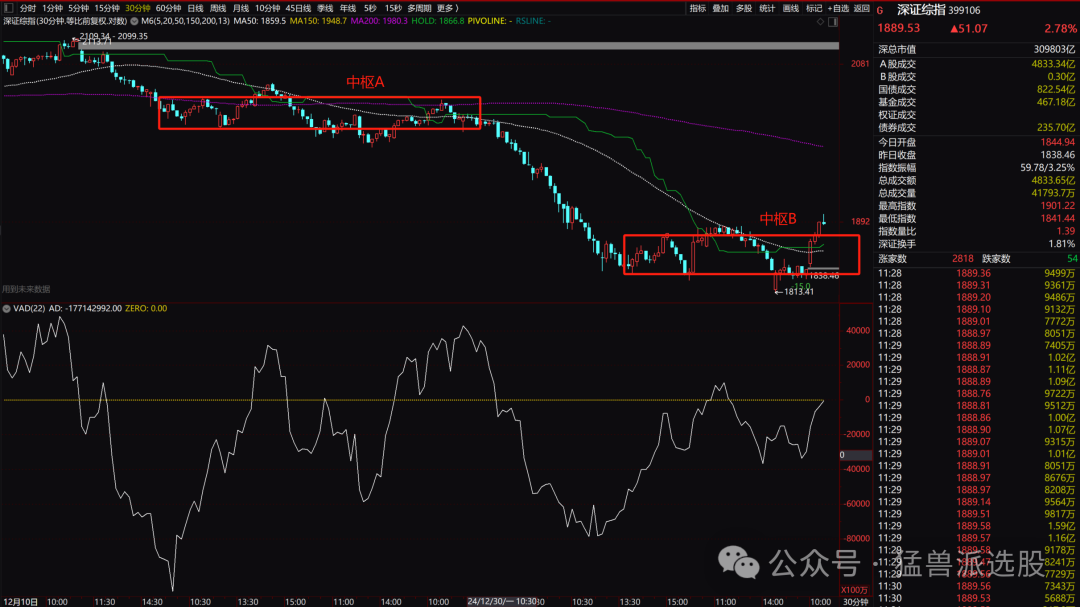Click the ZERO: 0.00 indicator label
This screenshot has height=607, width=1080.
coord(146,309)
